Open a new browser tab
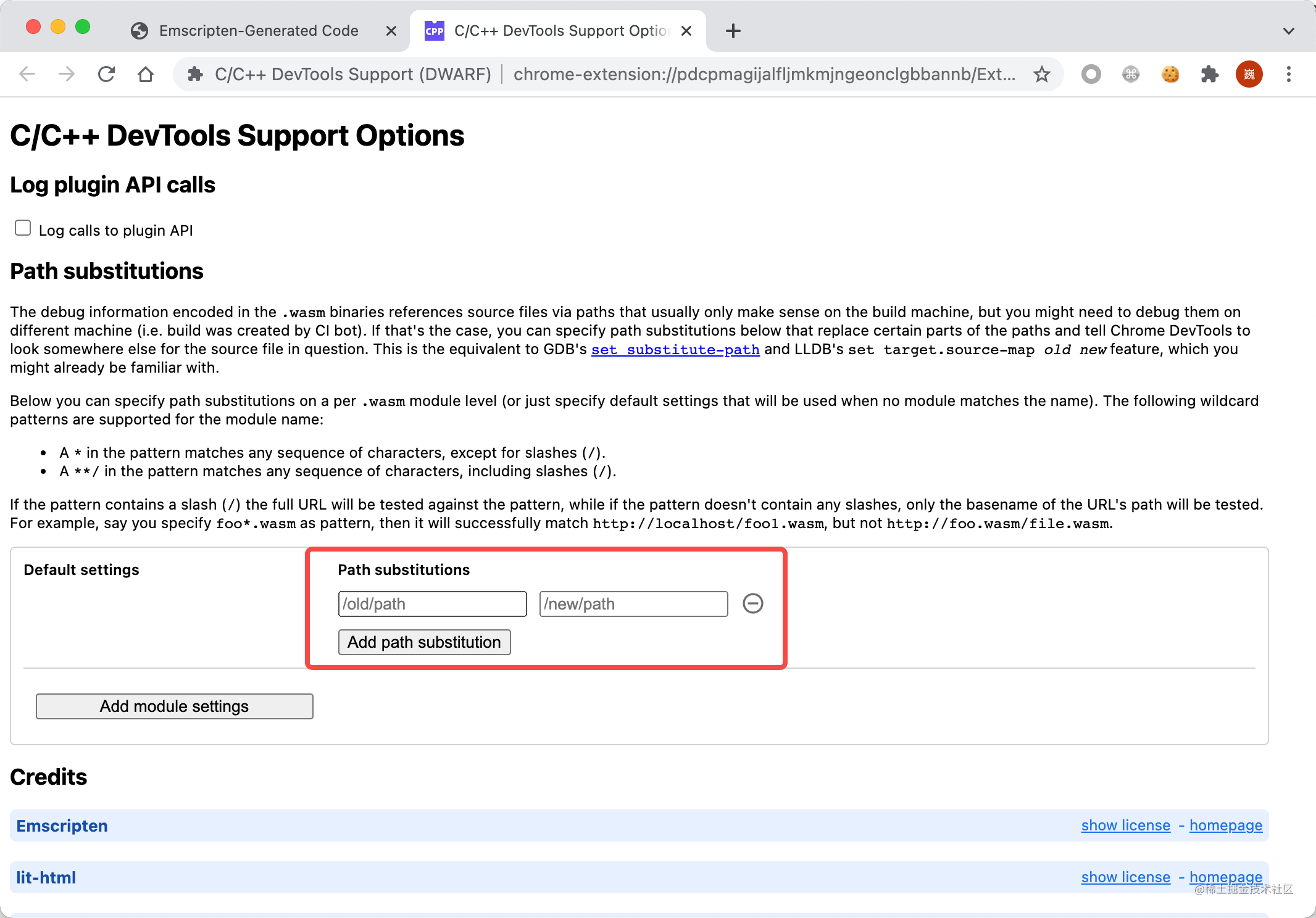The width and height of the screenshot is (1316, 918). (x=733, y=31)
